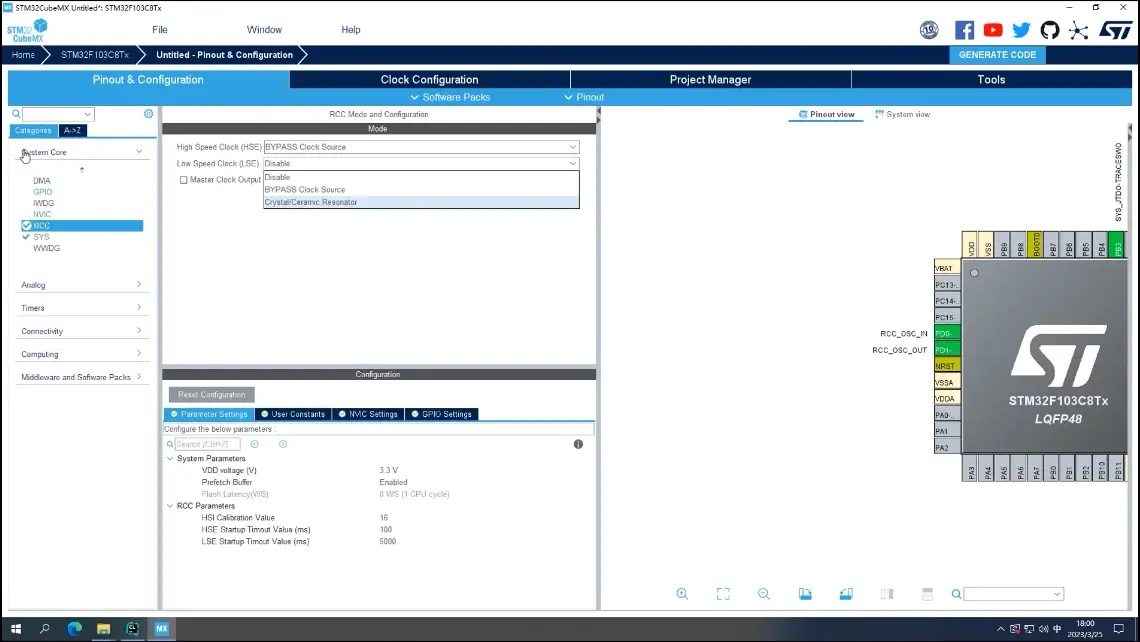Open the YouTube icon in header
The width and height of the screenshot is (1140, 642).
[993, 30]
